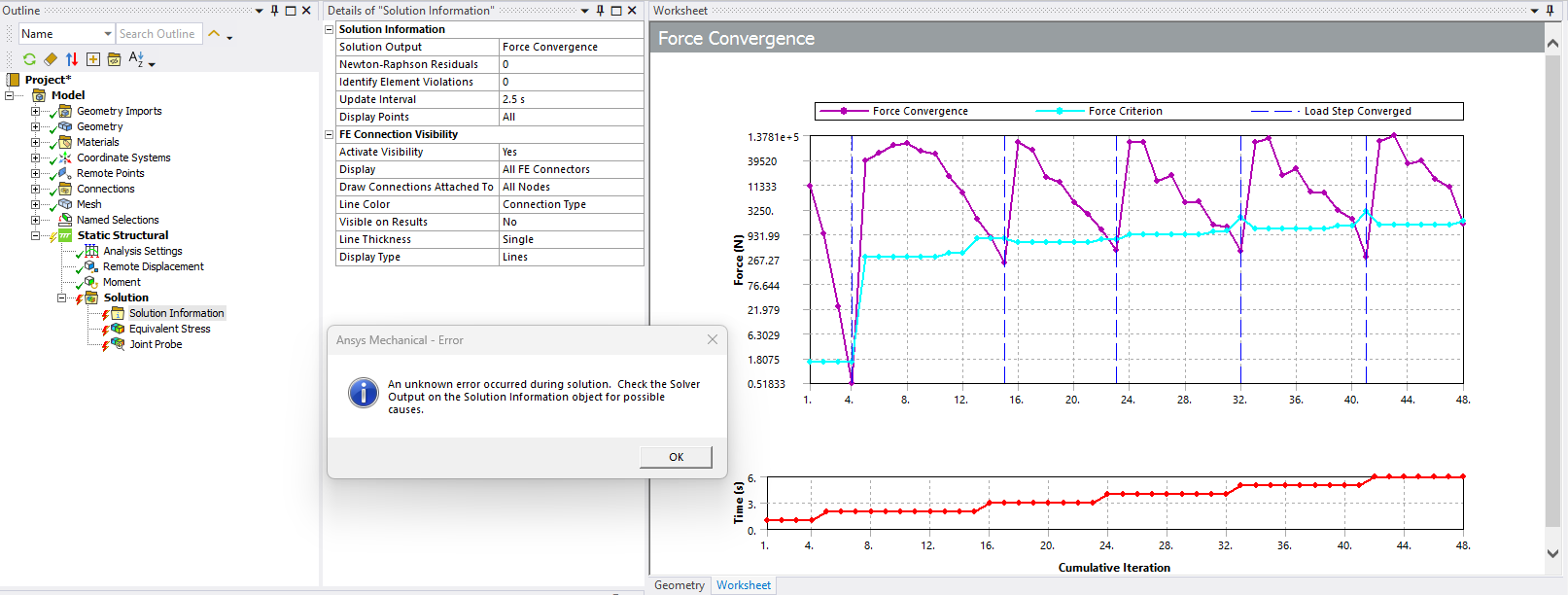Collapse the Model tree node
1568x595 pixels.
(10, 95)
